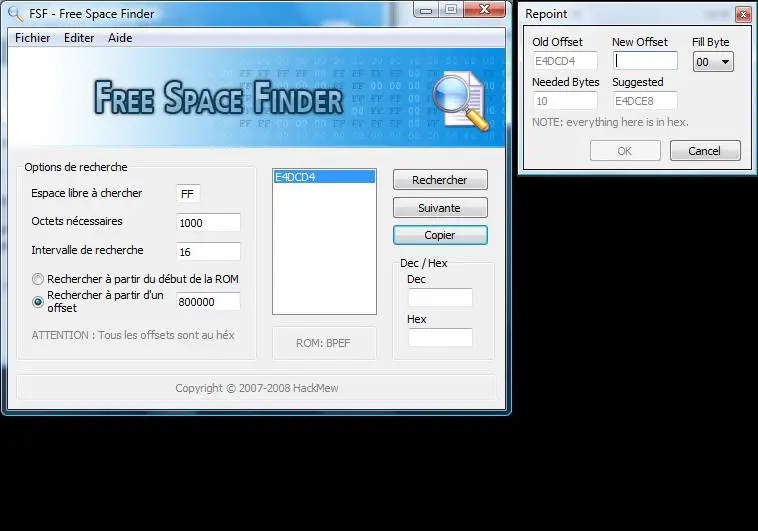Click OK in the Repoint dialog
758x531 pixels.
[x=625, y=151]
